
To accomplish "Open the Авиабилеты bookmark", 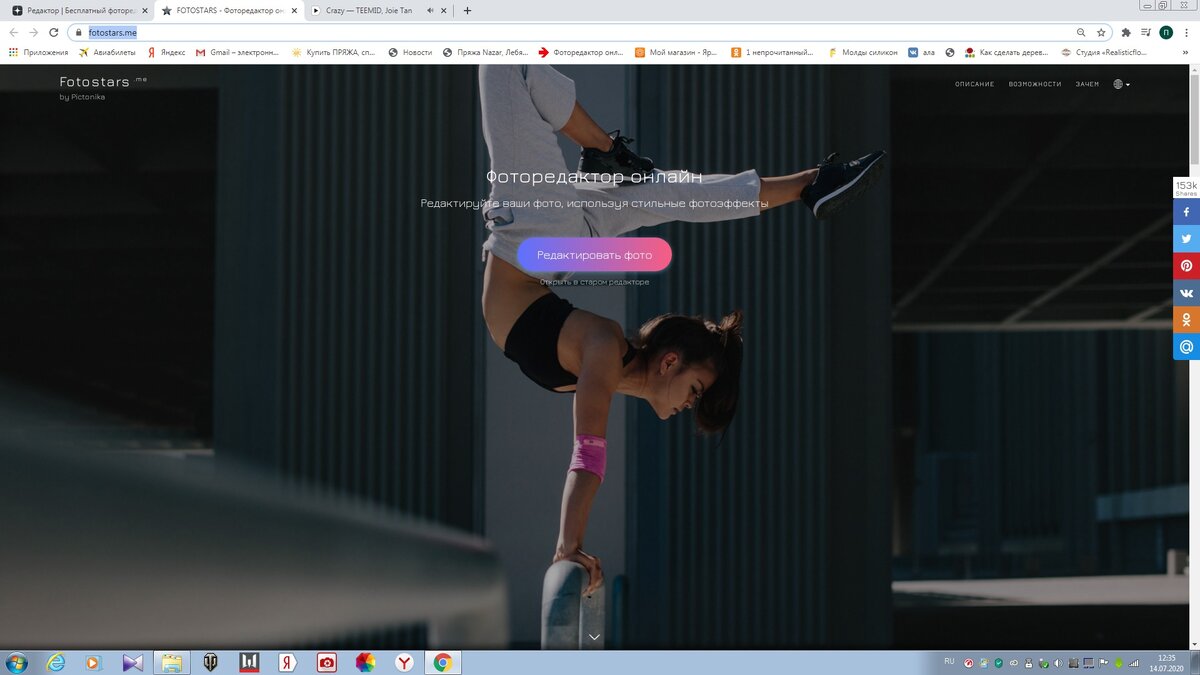I will point(107,52).
